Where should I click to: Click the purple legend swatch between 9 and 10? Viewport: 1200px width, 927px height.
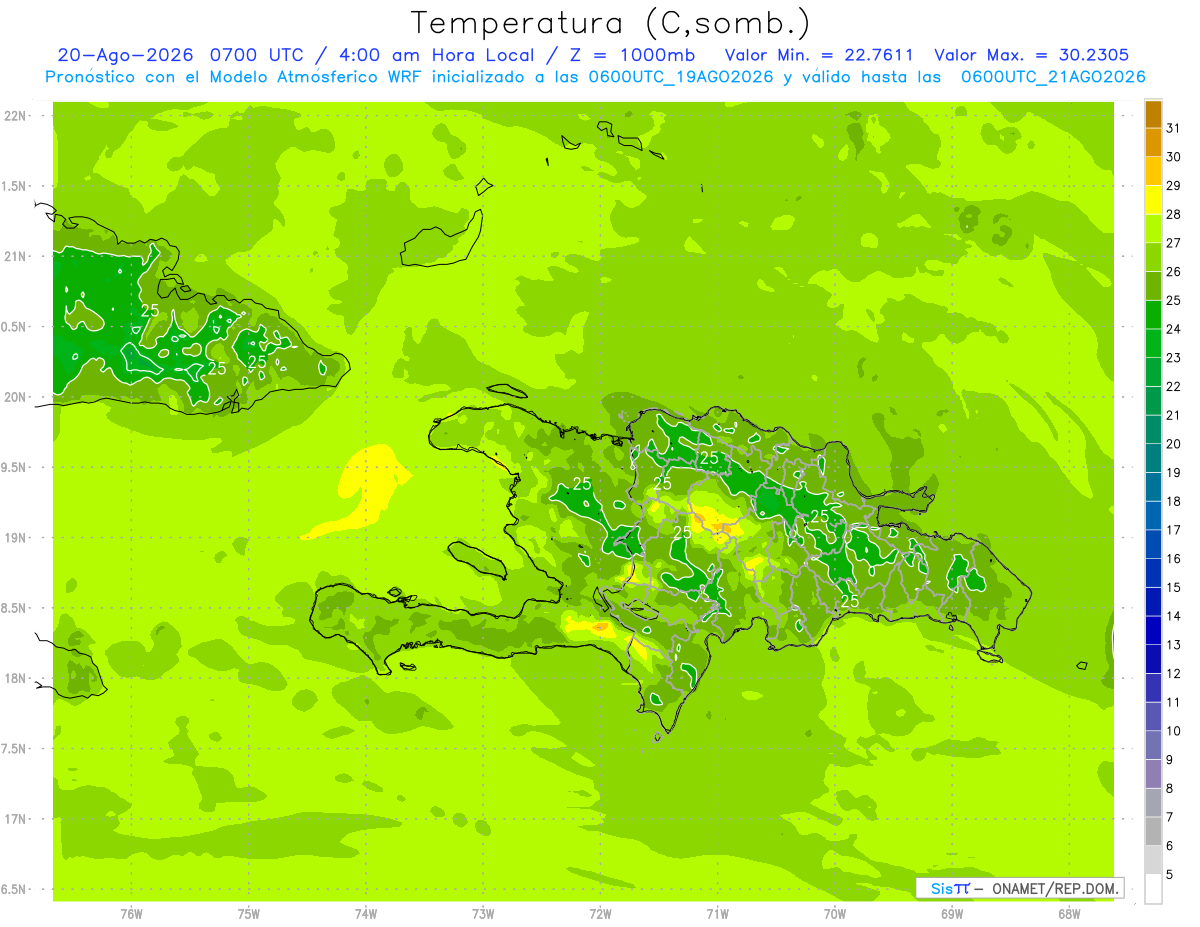[x=1153, y=745]
